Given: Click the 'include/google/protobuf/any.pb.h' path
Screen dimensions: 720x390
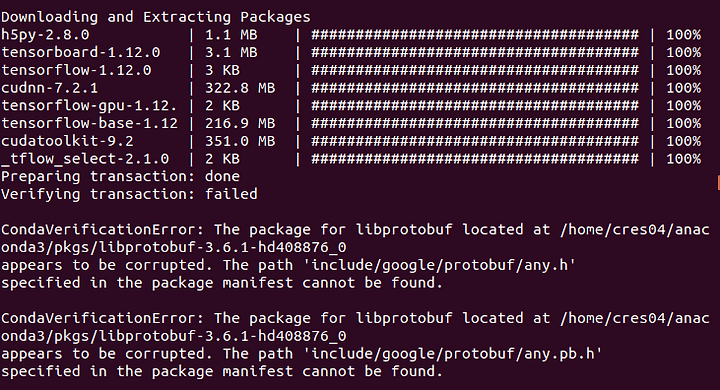Looking at the screenshot, I should point(456,354).
